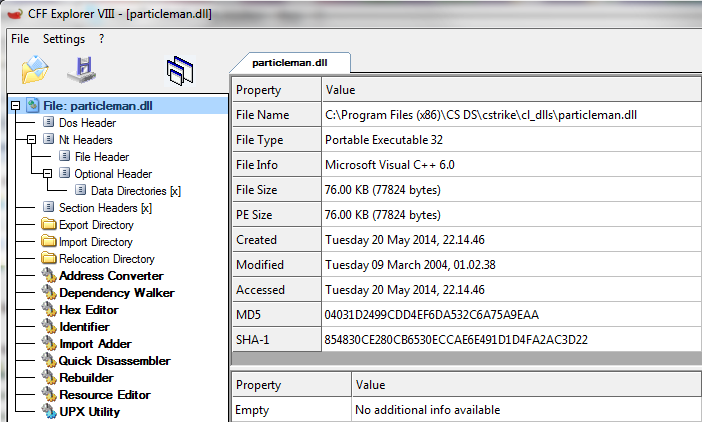Open the ? help menu
Screen dimensions: 702x422
coord(102,39)
